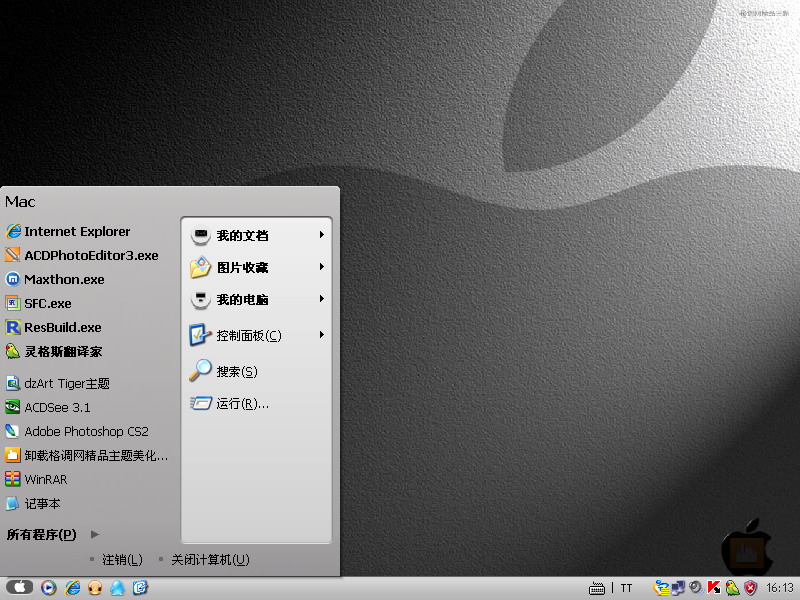Image resolution: width=800 pixels, height=600 pixels.
Task: Open the Kaspersky red K tray icon
Action: click(714, 588)
